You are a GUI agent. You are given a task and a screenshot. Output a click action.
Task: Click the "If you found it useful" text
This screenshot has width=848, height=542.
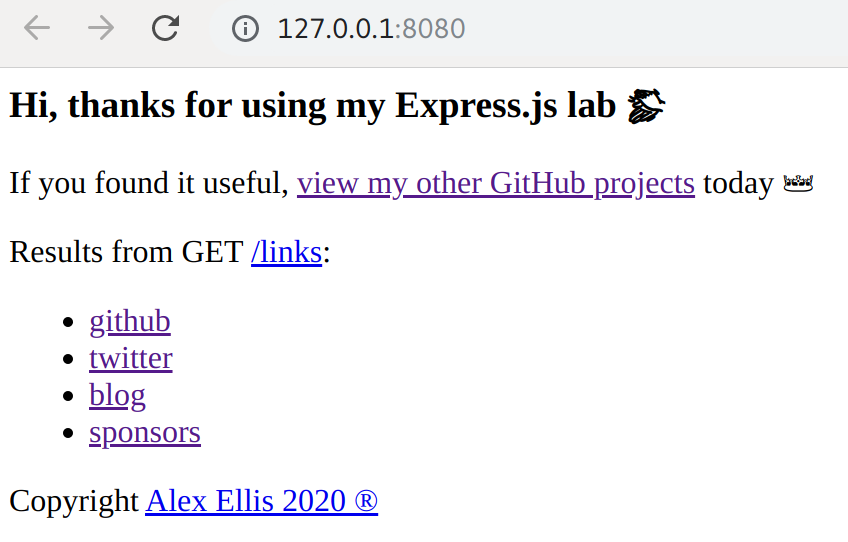[149, 183]
